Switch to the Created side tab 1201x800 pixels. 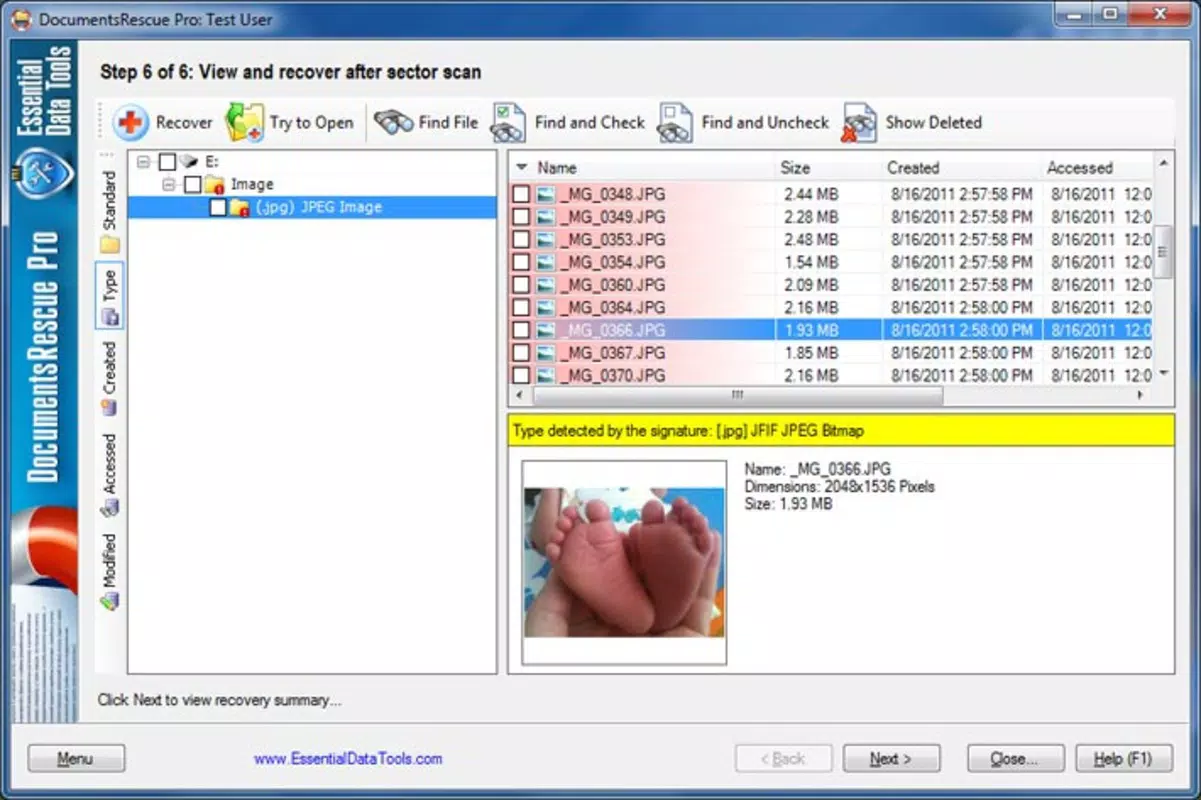tap(109, 378)
